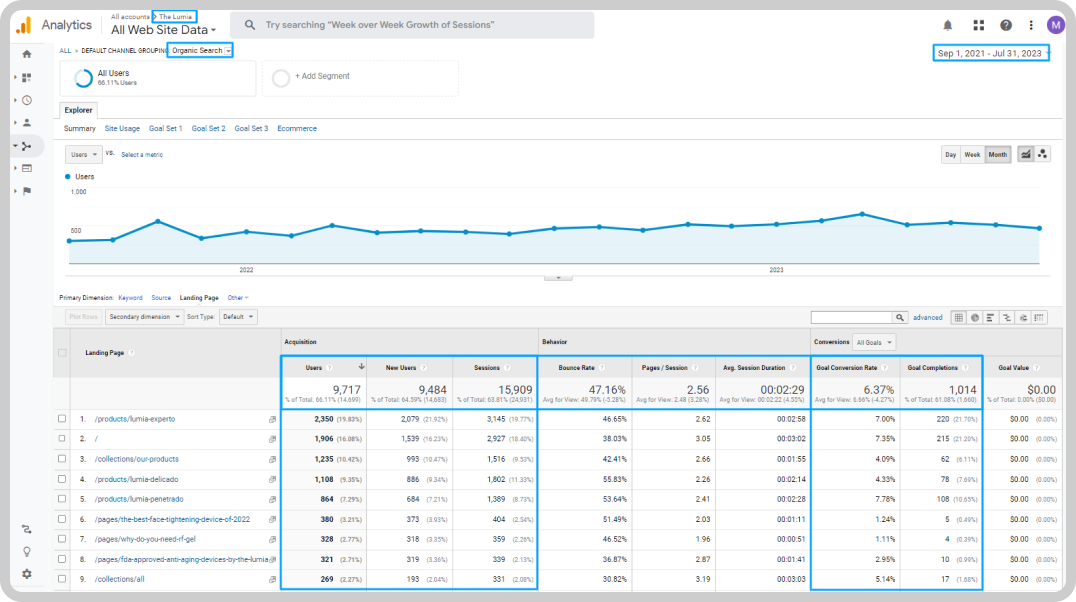Open the Organic Search channel dropdown
This screenshot has width=1076, height=602.
(200, 51)
